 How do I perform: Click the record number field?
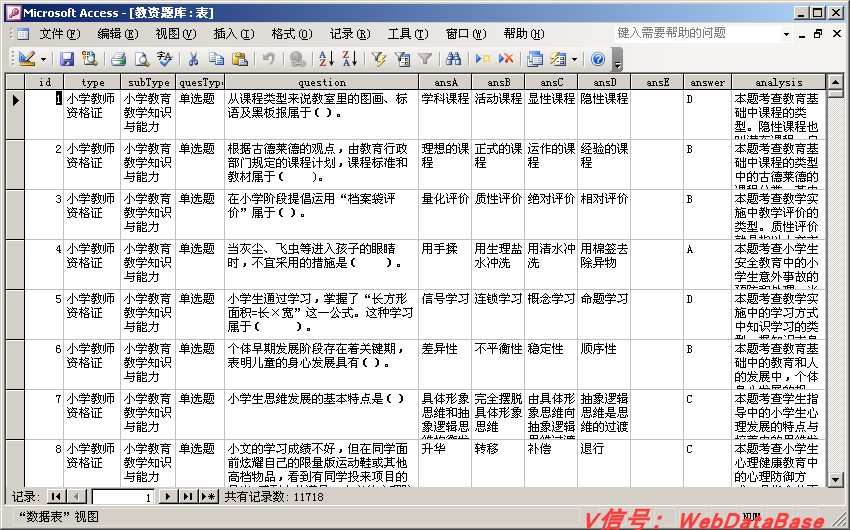[x=123, y=496]
